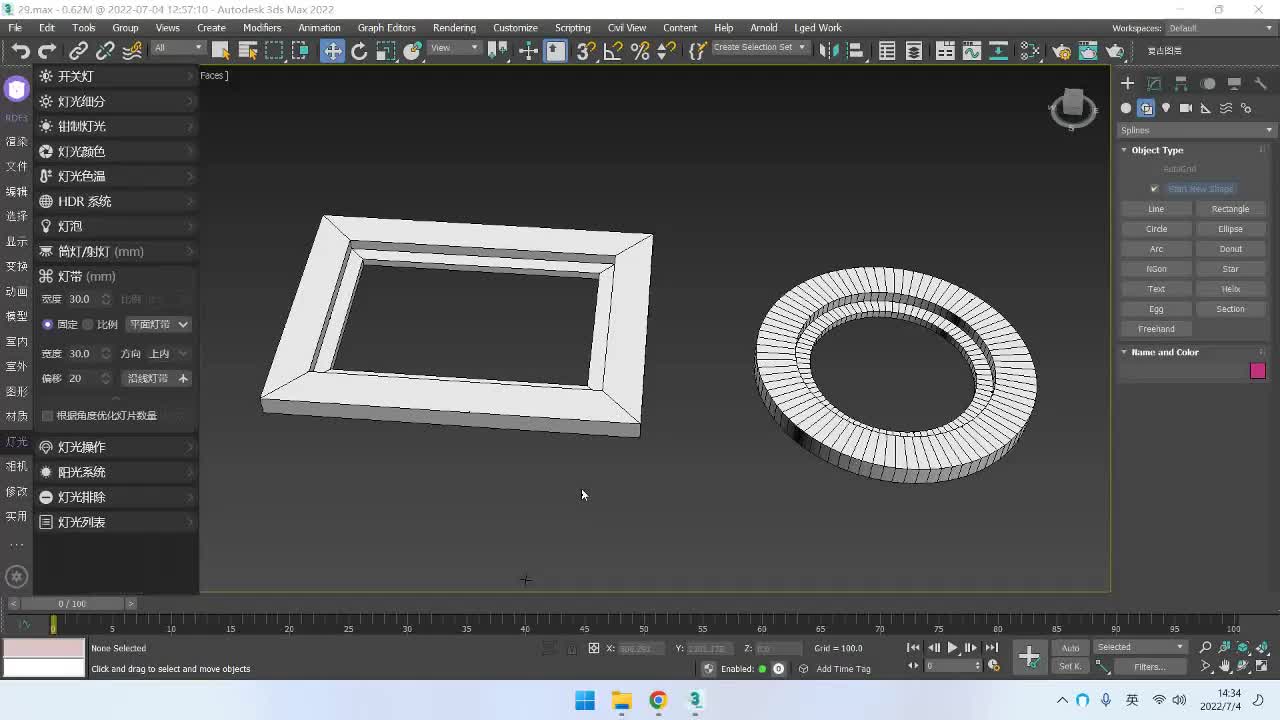Viewport: 1280px width, 720px height.
Task: Click the Play Animation button
Action: pyautogui.click(x=952, y=648)
